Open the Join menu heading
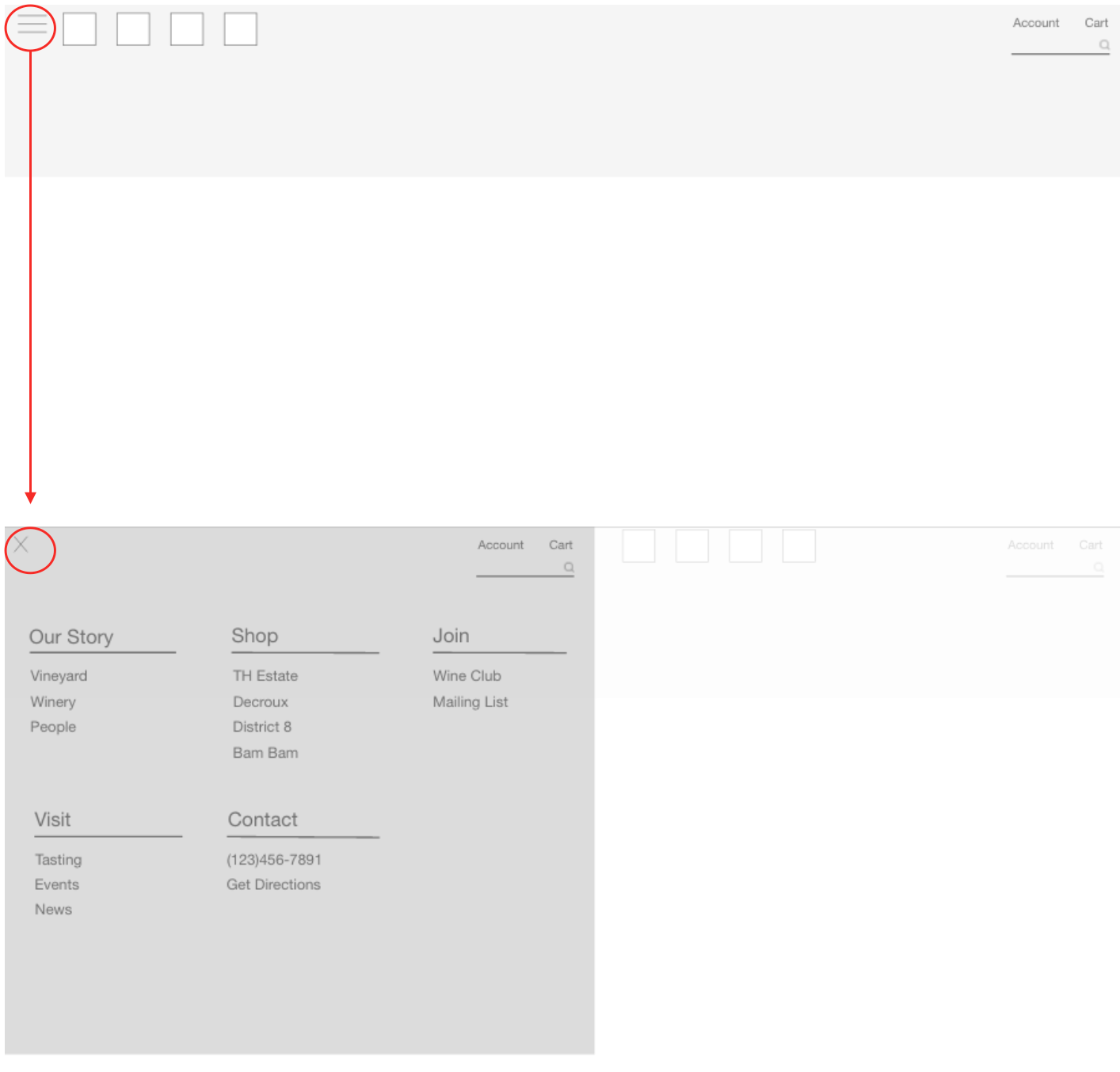The width and height of the screenshot is (1120, 1072). click(451, 636)
